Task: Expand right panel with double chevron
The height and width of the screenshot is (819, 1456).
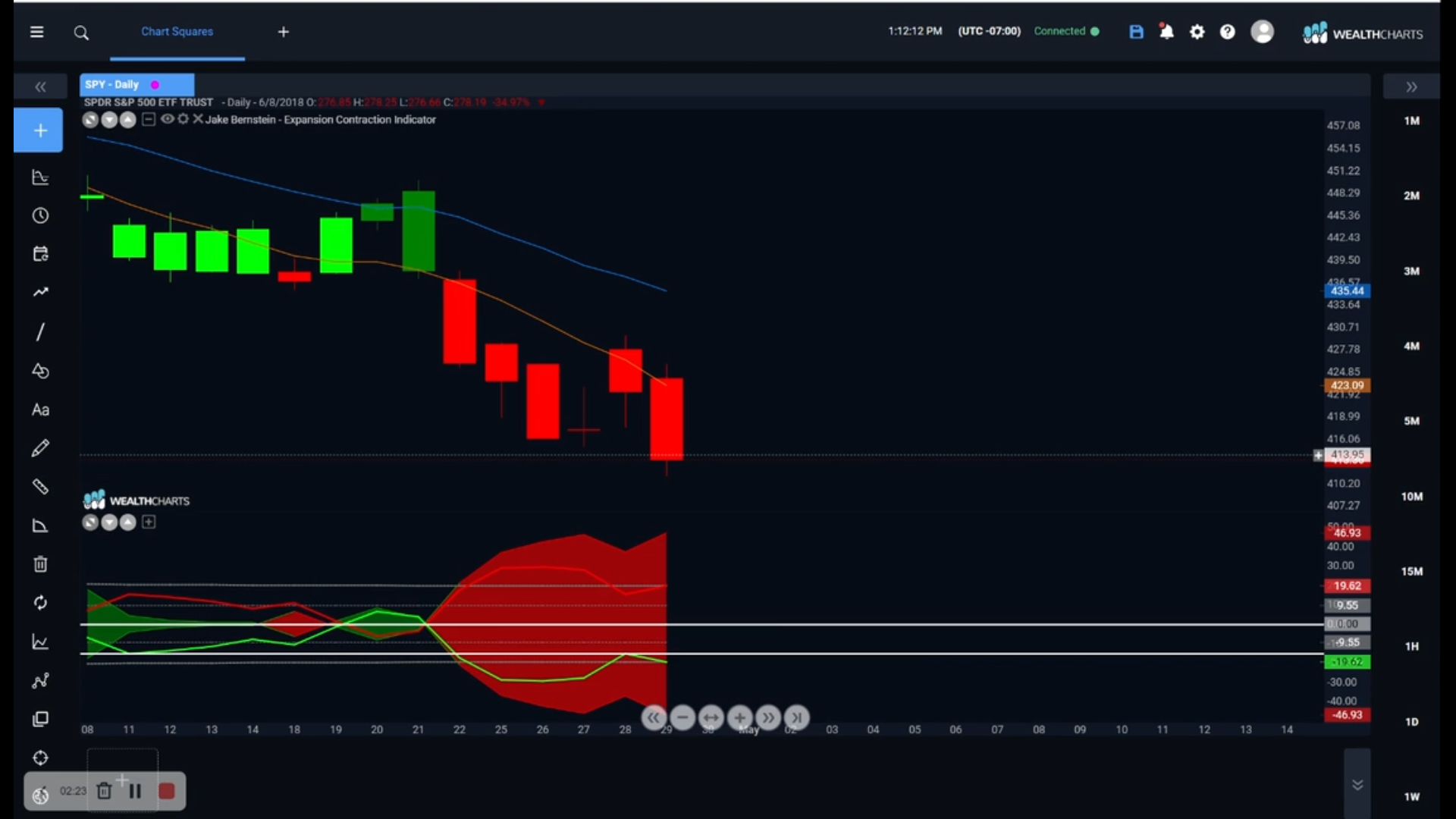Action: coord(1411,87)
